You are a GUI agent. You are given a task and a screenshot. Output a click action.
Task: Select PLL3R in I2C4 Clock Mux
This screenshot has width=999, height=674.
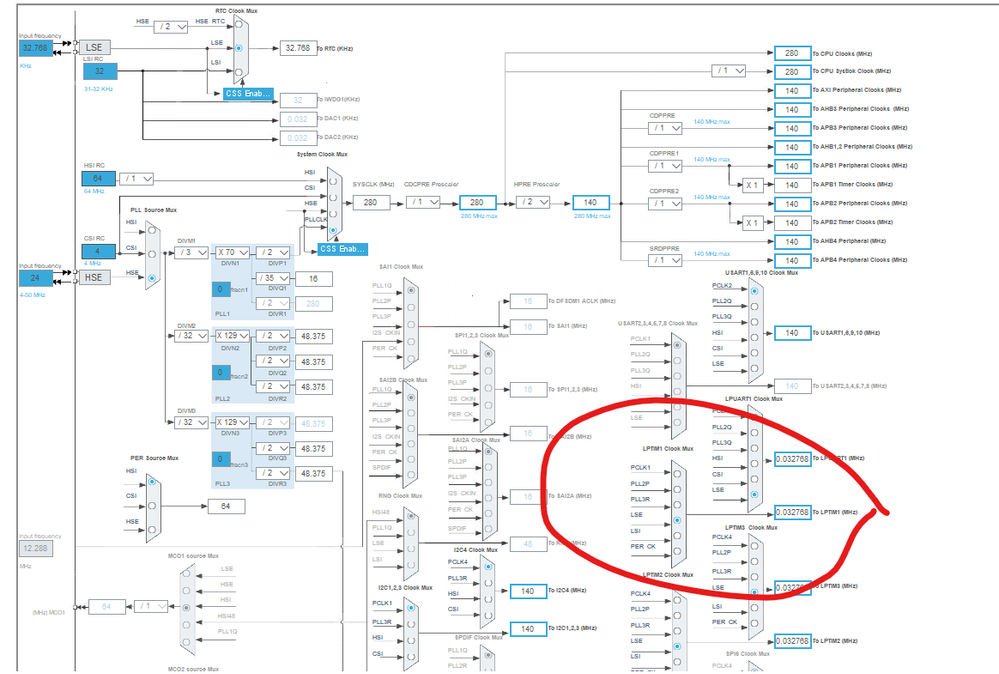(x=488, y=583)
